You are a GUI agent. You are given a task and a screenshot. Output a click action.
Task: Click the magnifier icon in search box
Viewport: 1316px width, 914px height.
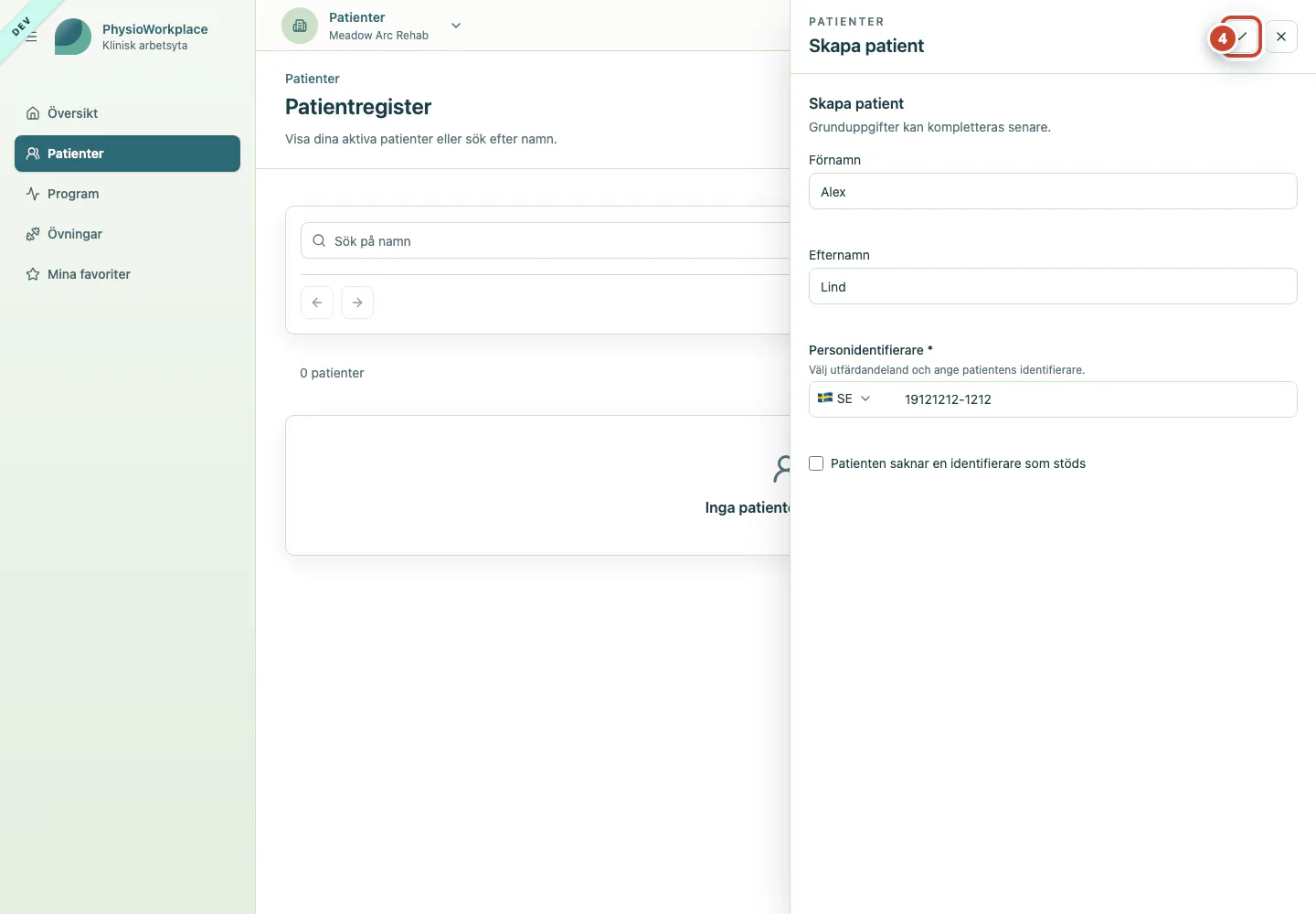(319, 240)
